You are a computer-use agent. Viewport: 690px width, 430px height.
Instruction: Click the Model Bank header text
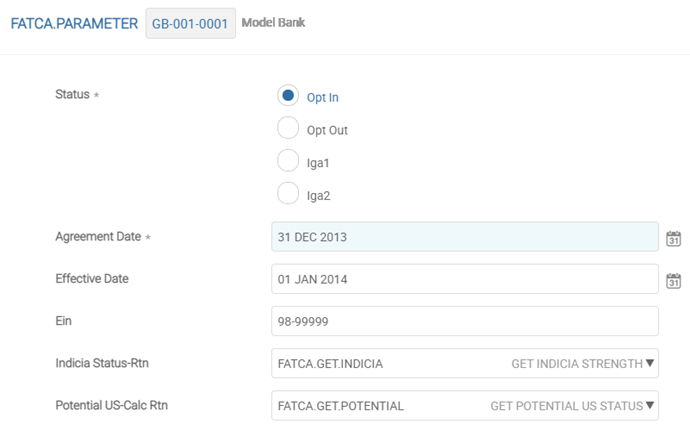point(273,22)
